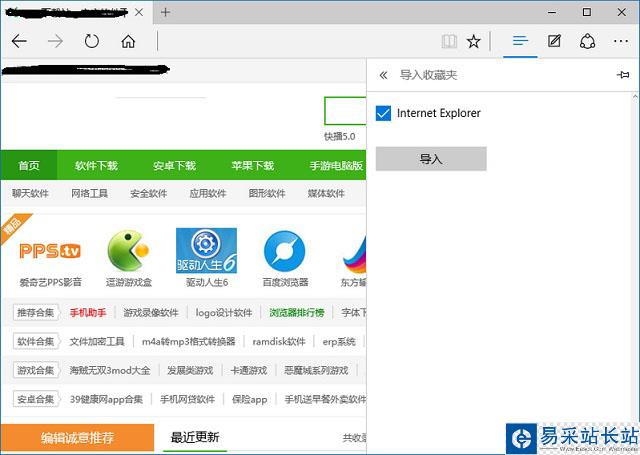Click the import pane scrollbar arrow
This screenshot has width=640, height=455.
(x=635, y=97)
